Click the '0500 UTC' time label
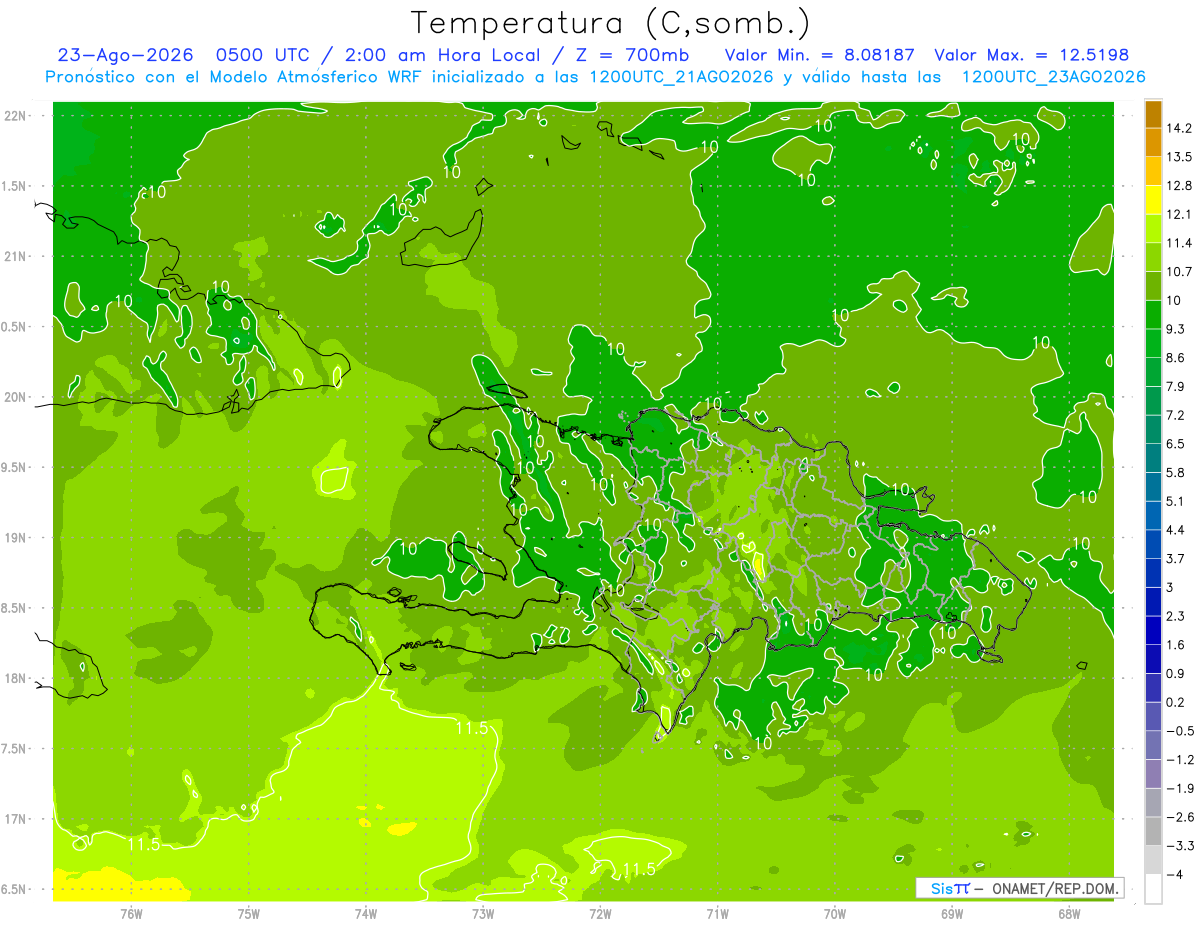 click(x=263, y=56)
